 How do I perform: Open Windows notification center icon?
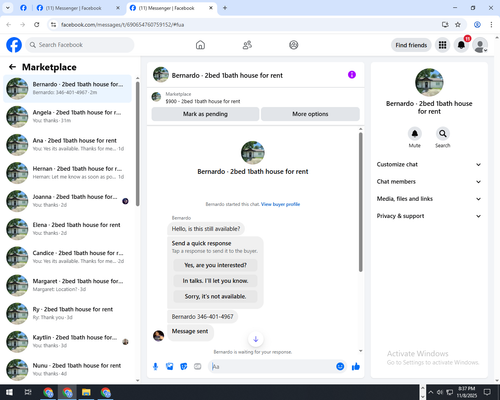487,392
